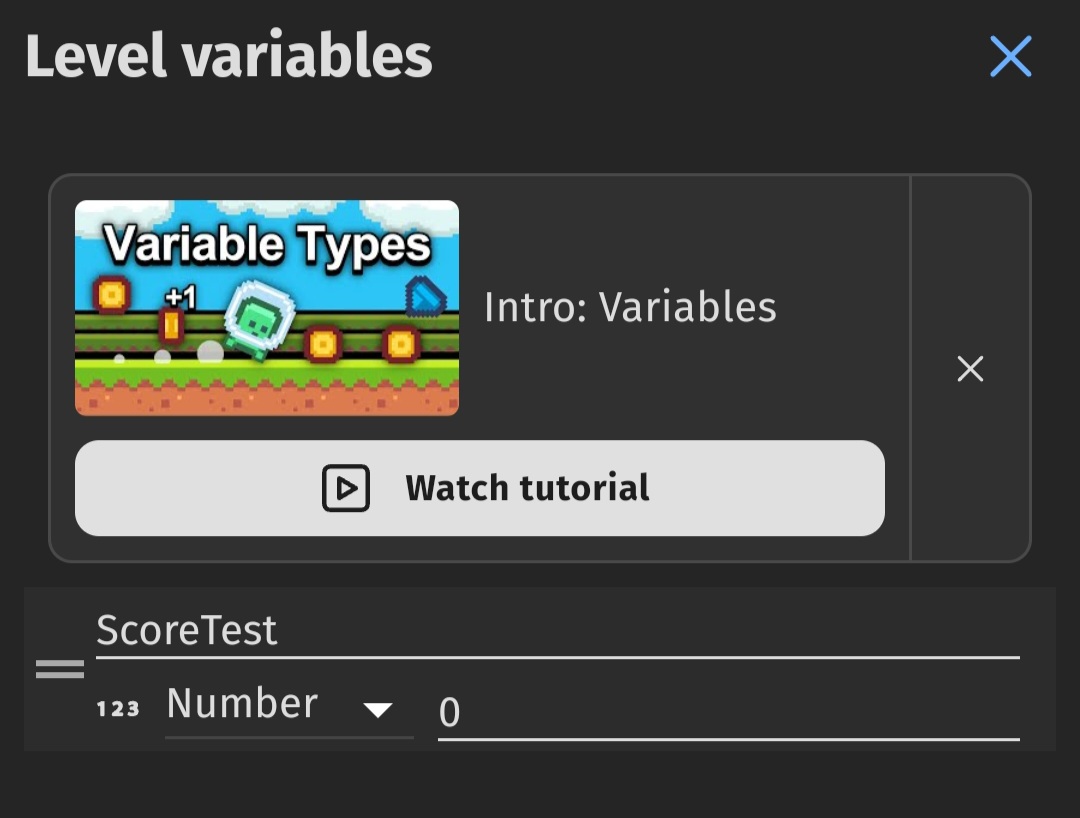Click the blue gem in the thumbnail
Image resolution: width=1080 pixels, height=818 pixels.
[x=425, y=297]
